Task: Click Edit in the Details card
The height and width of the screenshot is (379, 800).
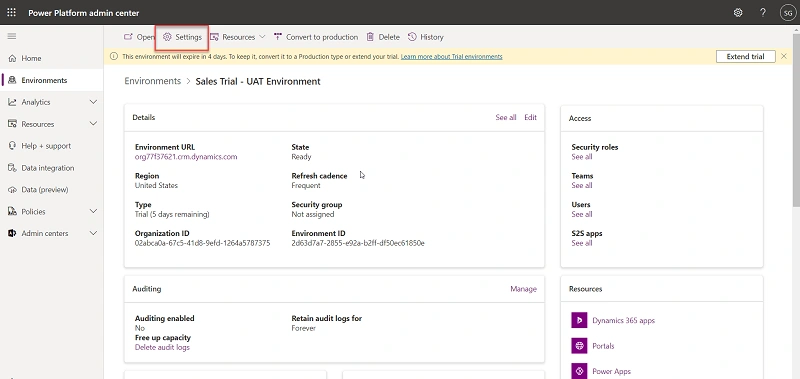Action: click(531, 117)
